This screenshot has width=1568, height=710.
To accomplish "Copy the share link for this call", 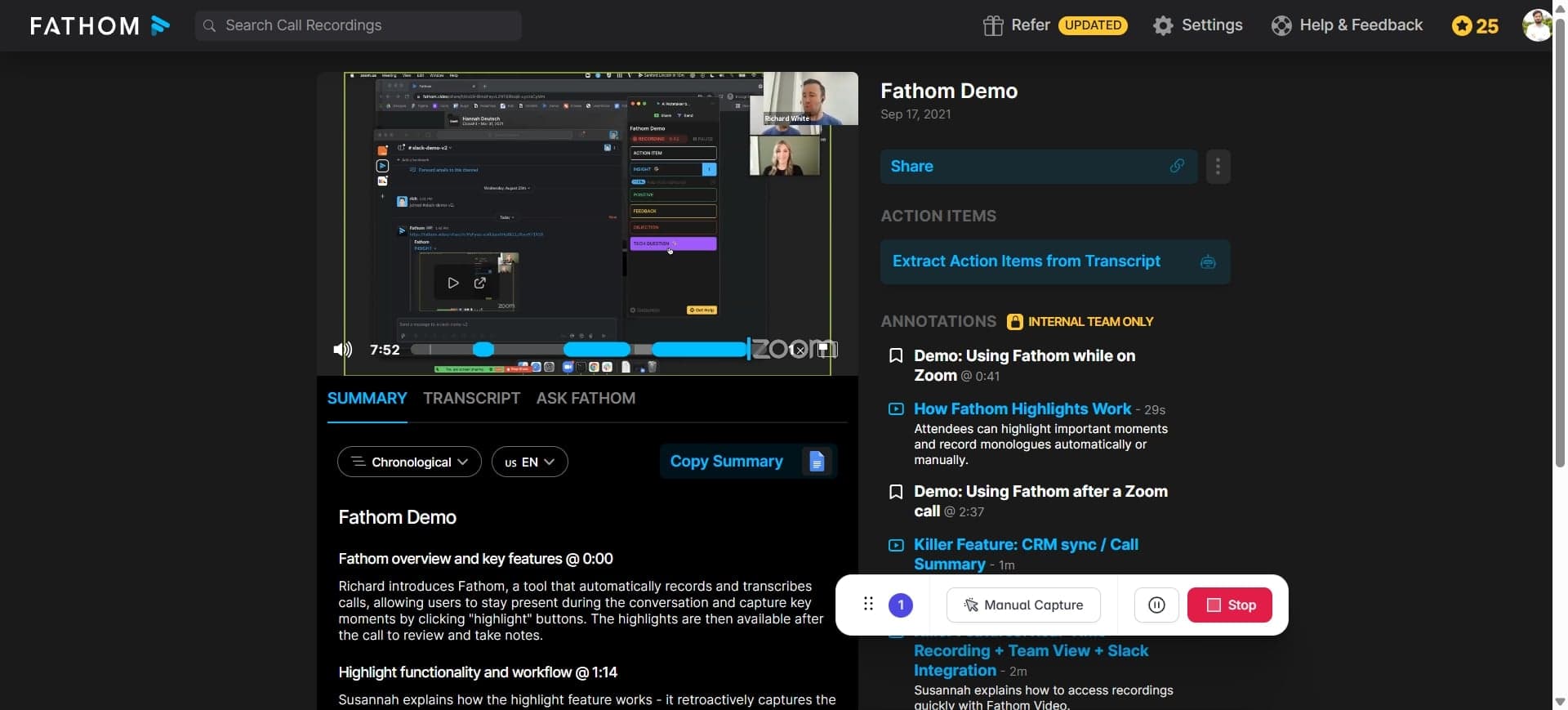I will [1177, 167].
